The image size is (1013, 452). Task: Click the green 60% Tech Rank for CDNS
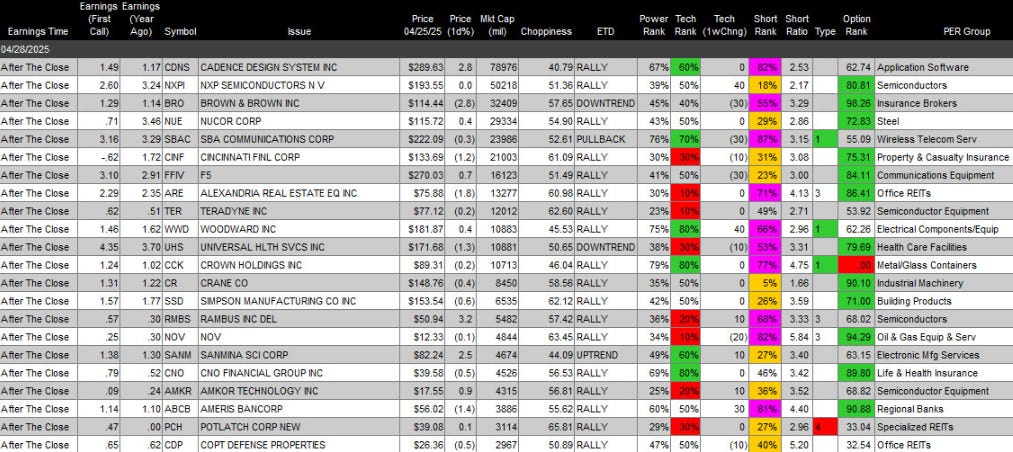tap(685, 67)
